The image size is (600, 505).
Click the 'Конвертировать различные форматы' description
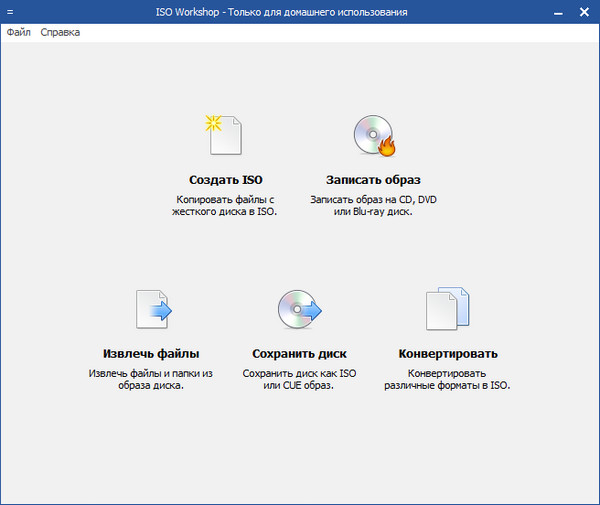tap(447, 379)
